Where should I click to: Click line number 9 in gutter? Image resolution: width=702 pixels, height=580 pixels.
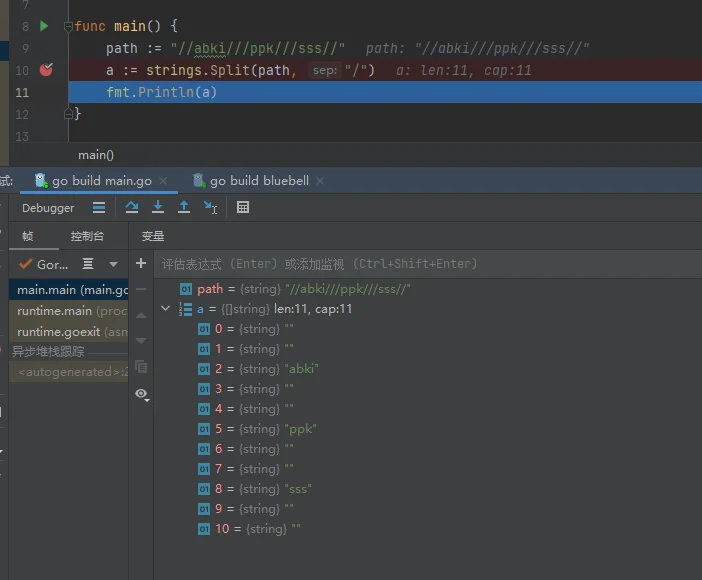tap(26, 48)
